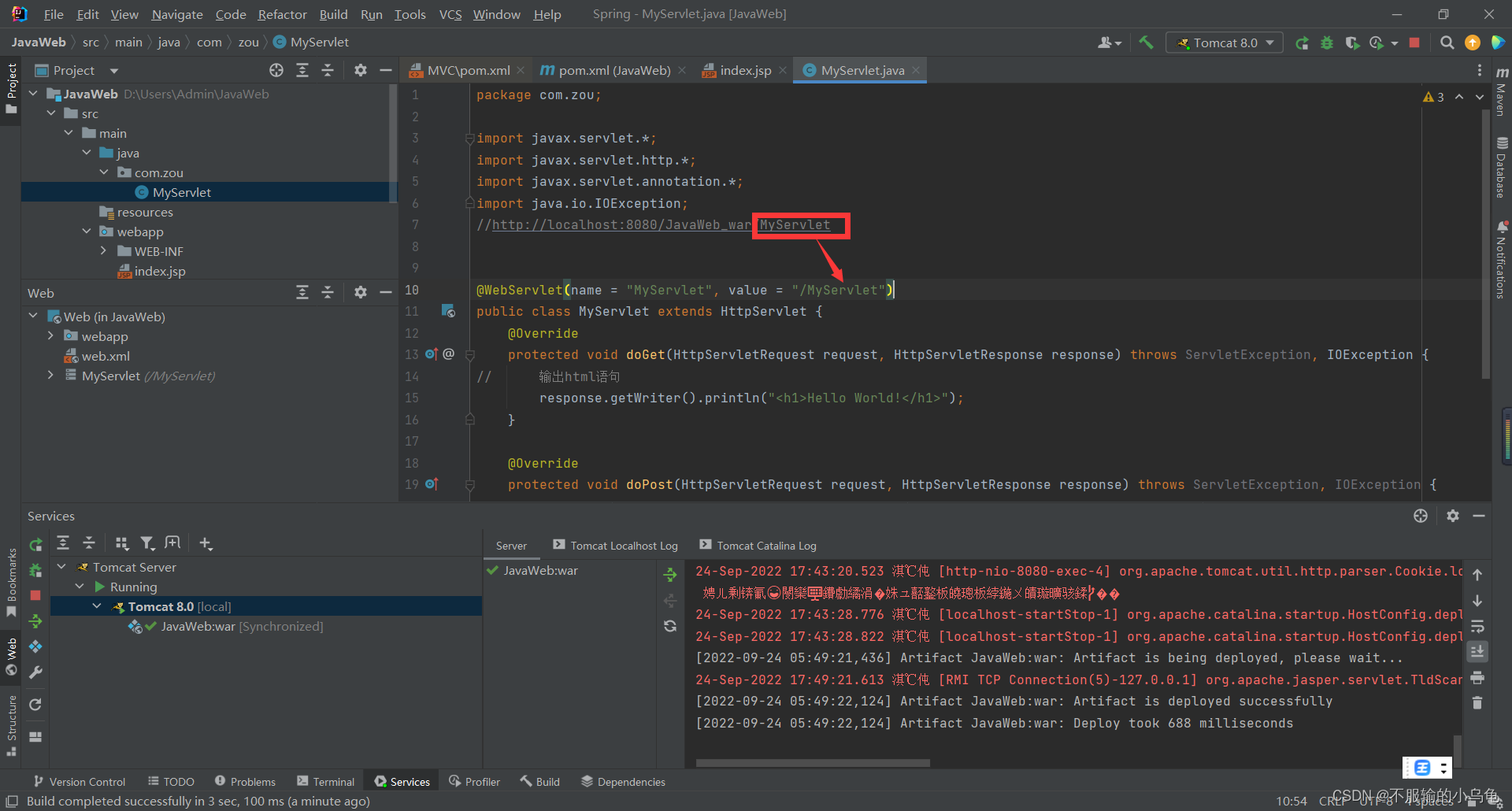
Task: Open the Maven tool window
Action: (1502, 91)
